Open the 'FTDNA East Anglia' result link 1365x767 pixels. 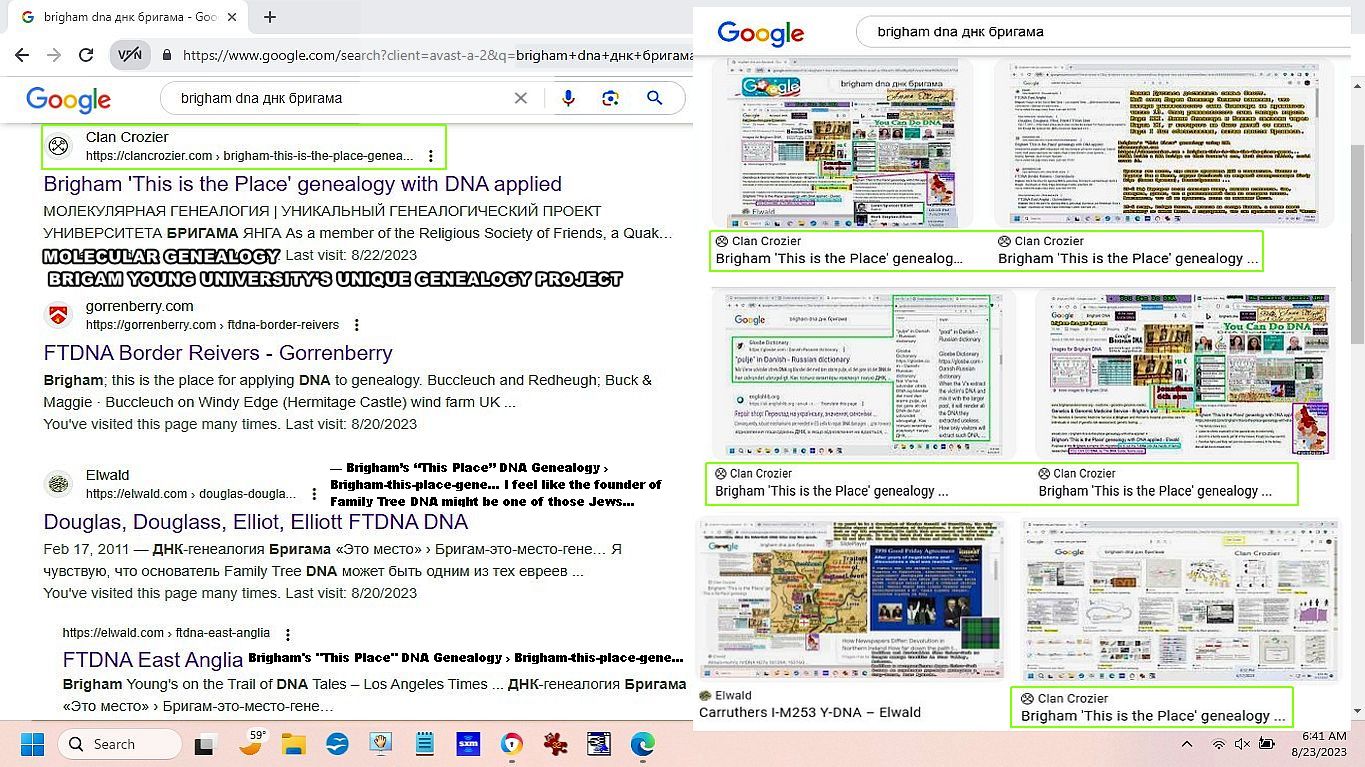click(152, 660)
